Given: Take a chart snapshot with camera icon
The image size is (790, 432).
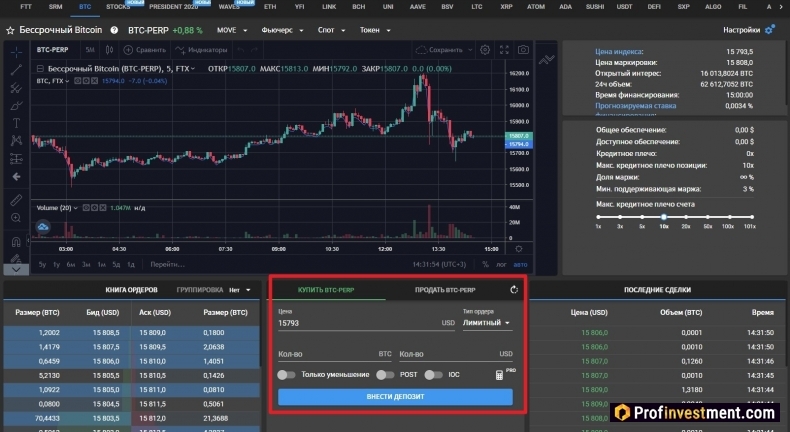Looking at the screenshot, I should pyautogui.click(x=523, y=50).
